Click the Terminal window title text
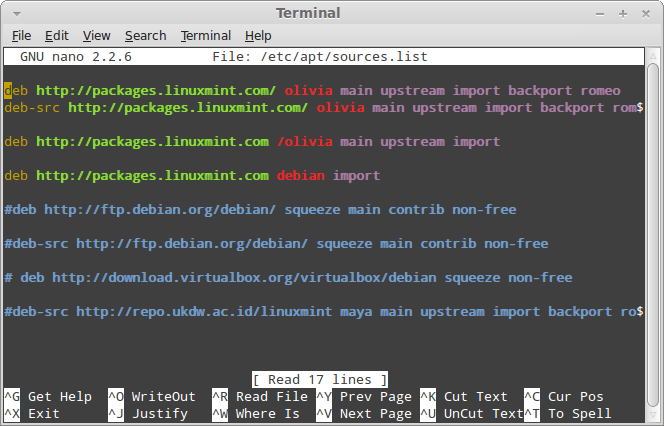 [x=308, y=14]
